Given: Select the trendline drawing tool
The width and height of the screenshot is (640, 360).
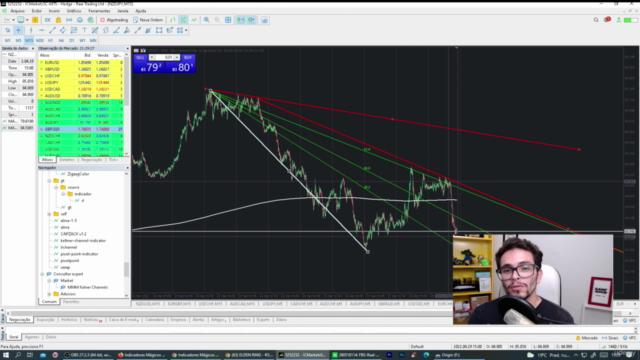Looking at the screenshot, I should [52, 30].
